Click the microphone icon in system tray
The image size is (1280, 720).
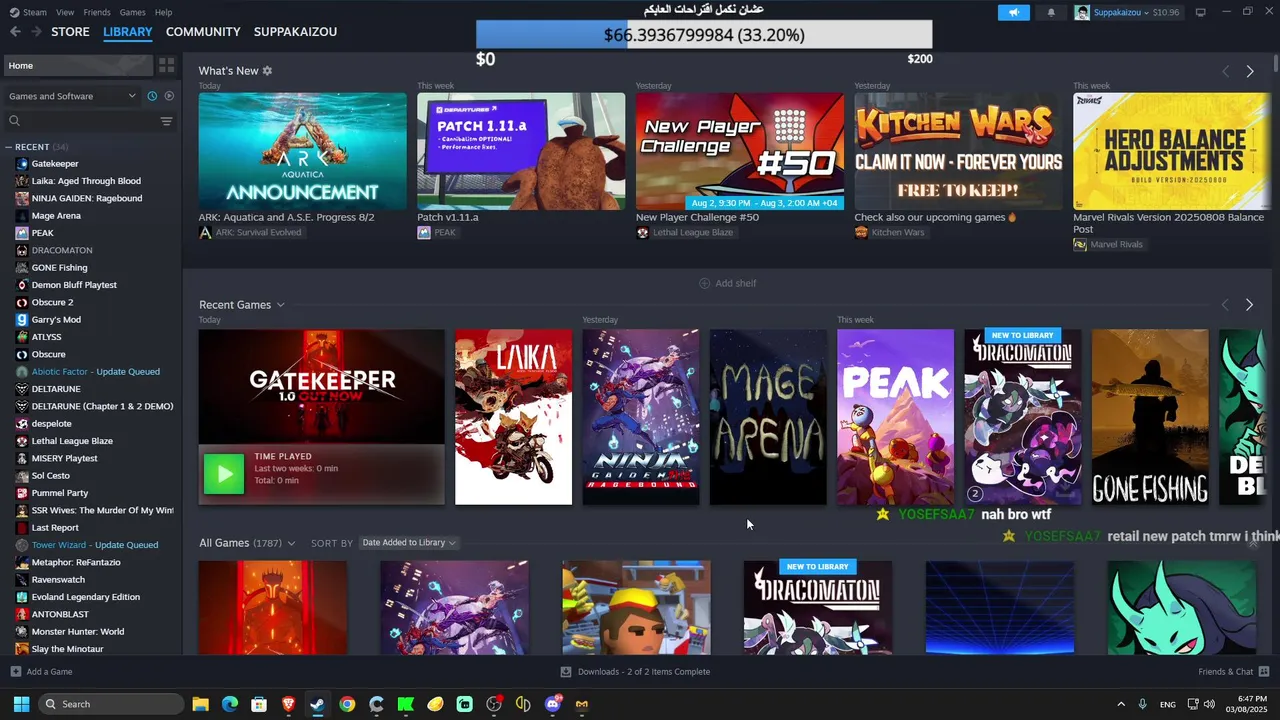[1143, 704]
